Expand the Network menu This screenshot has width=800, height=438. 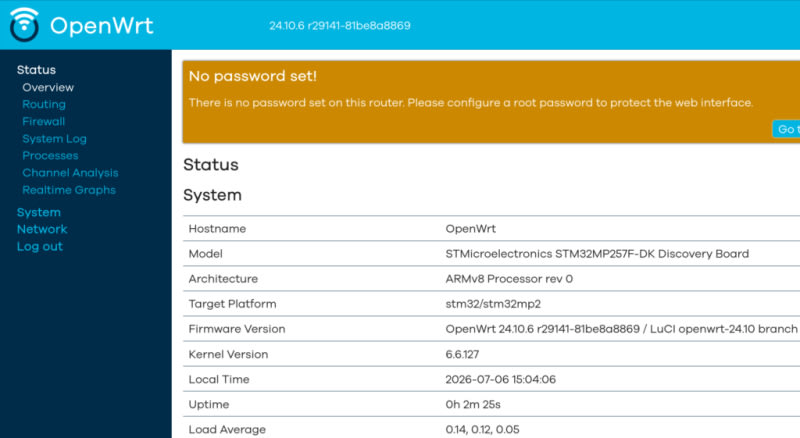click(x=42, y=229)
